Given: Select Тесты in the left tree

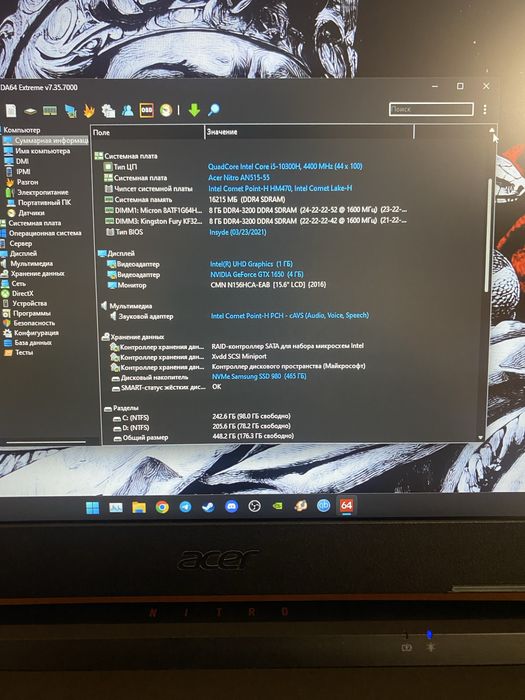Looking at the screenshot, I should coord(19,353).
